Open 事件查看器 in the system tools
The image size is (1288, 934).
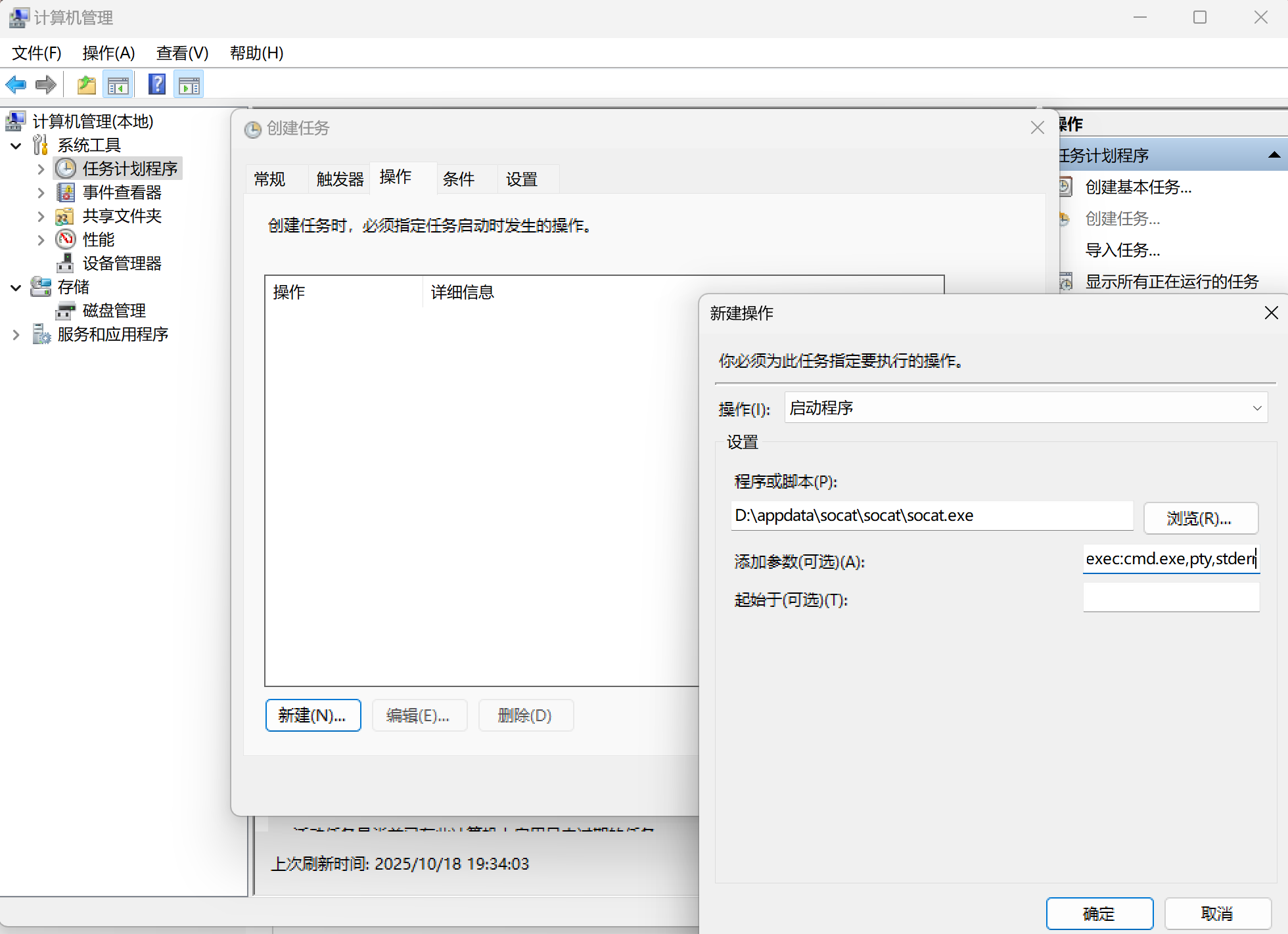click(122, 192)
